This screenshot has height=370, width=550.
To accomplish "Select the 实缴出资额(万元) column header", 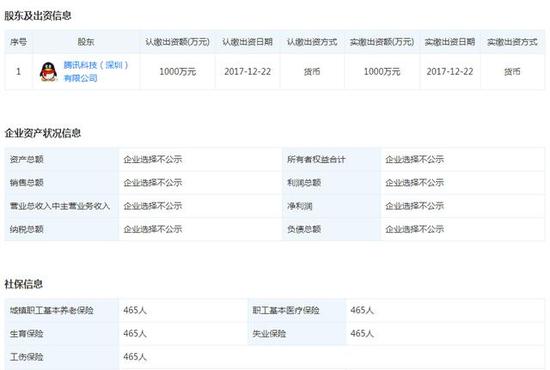I will pos(382,42).
